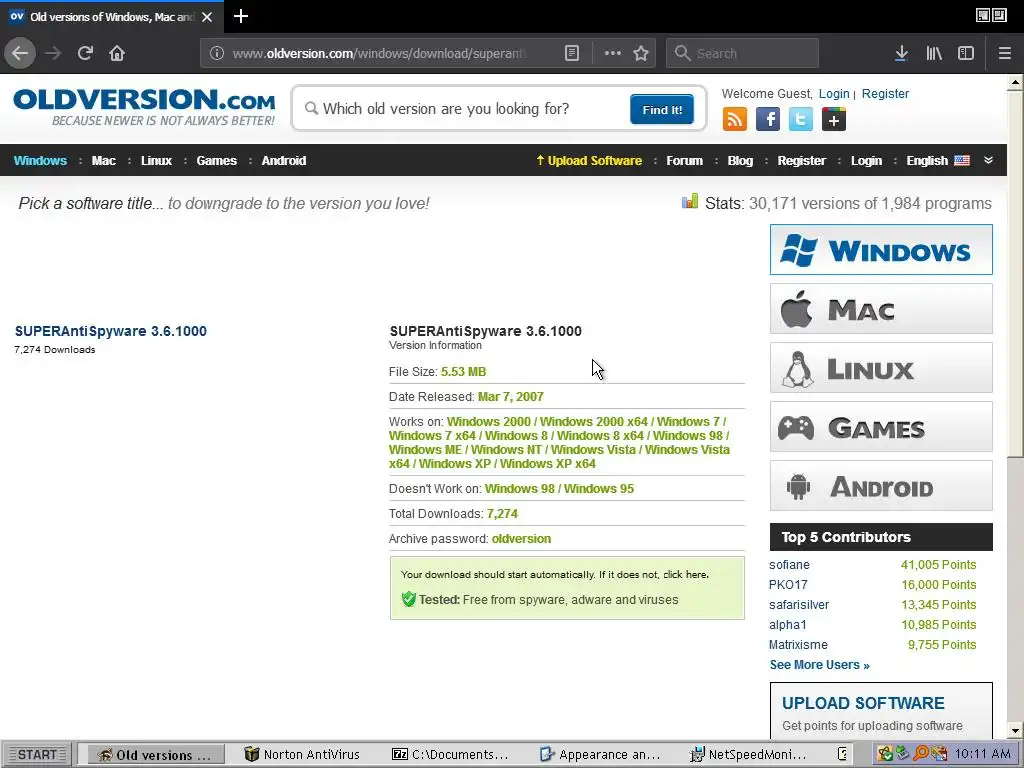Viewport: 1024px width, 768px height.
Task: Switch to C:\Documents taskbar item
Action: pos(450,755)
